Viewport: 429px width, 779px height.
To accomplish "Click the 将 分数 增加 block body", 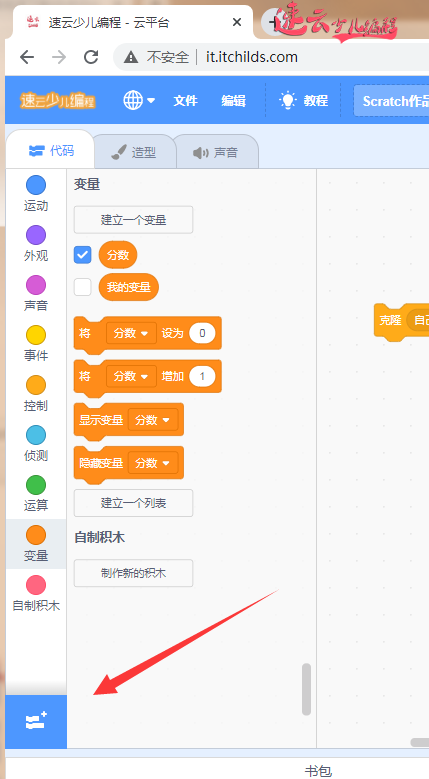I will pyautogui.click(x=147, y=378).
